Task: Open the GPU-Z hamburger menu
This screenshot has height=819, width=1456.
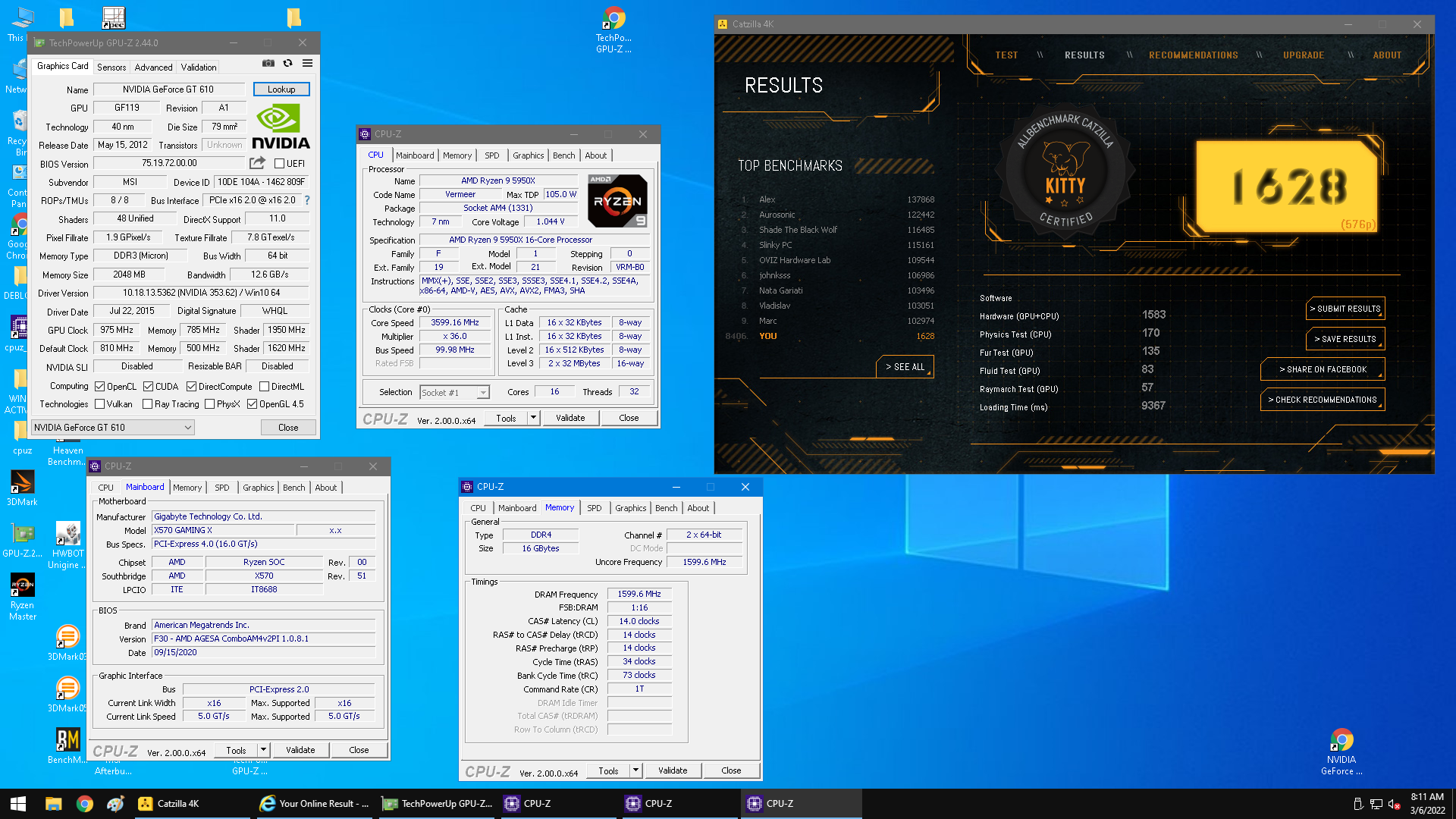Action: click(x=307, y=64)
